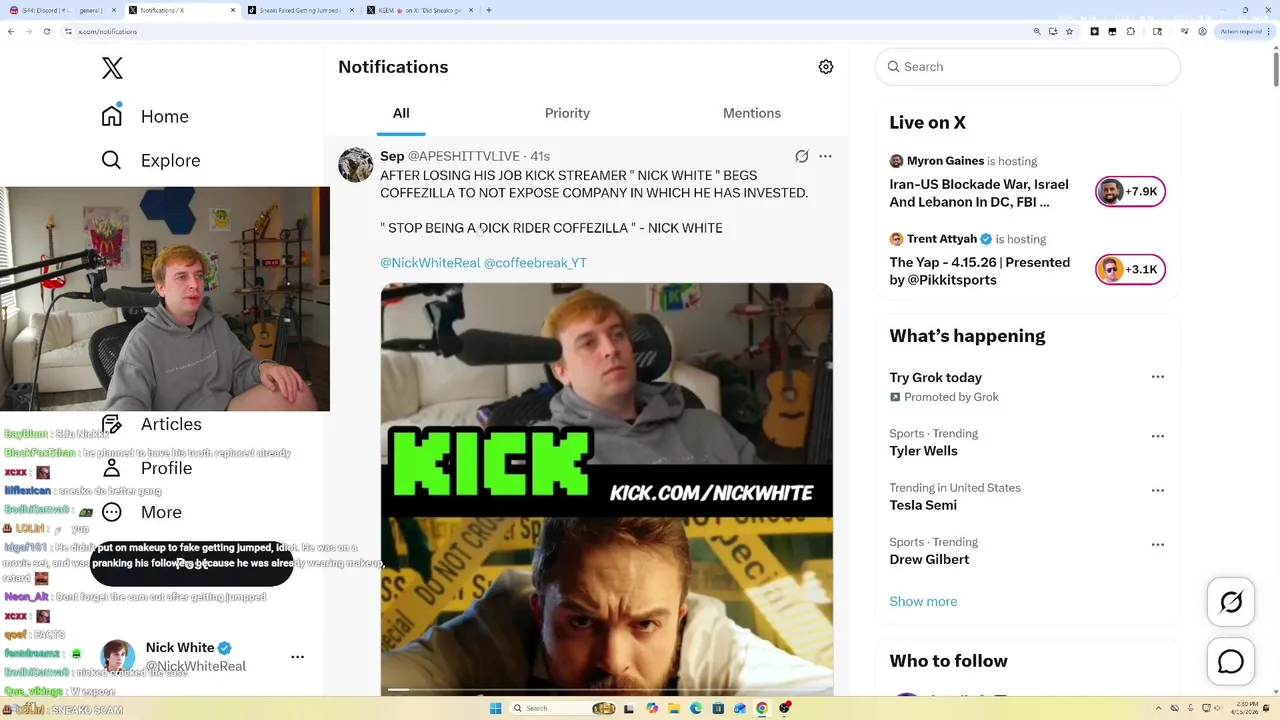The image size is (1280, 720).
Task: Open Chrome from the taskbar
Action: 762,709
